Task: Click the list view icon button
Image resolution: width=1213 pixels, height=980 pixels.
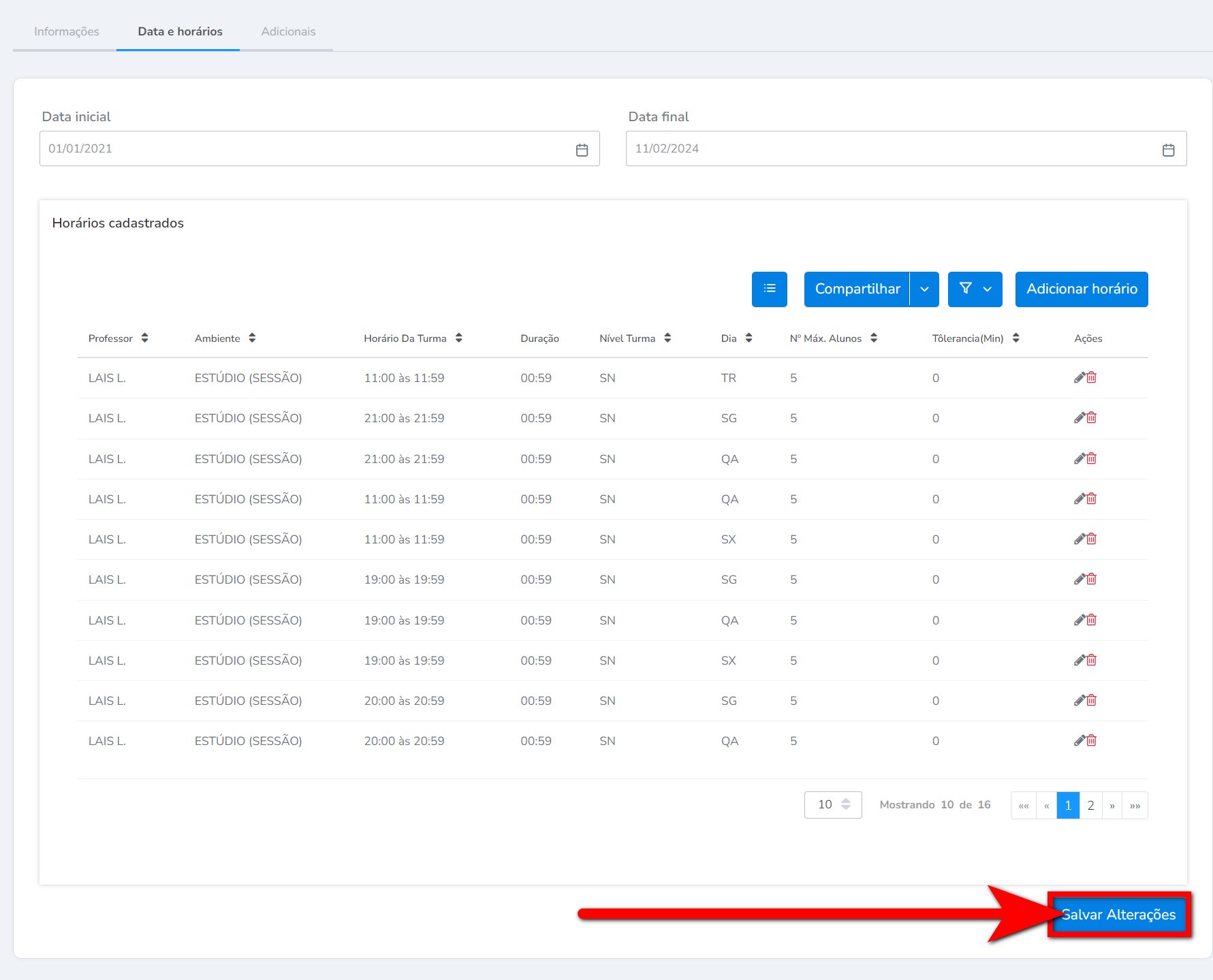Action: (x=769, y=289)
